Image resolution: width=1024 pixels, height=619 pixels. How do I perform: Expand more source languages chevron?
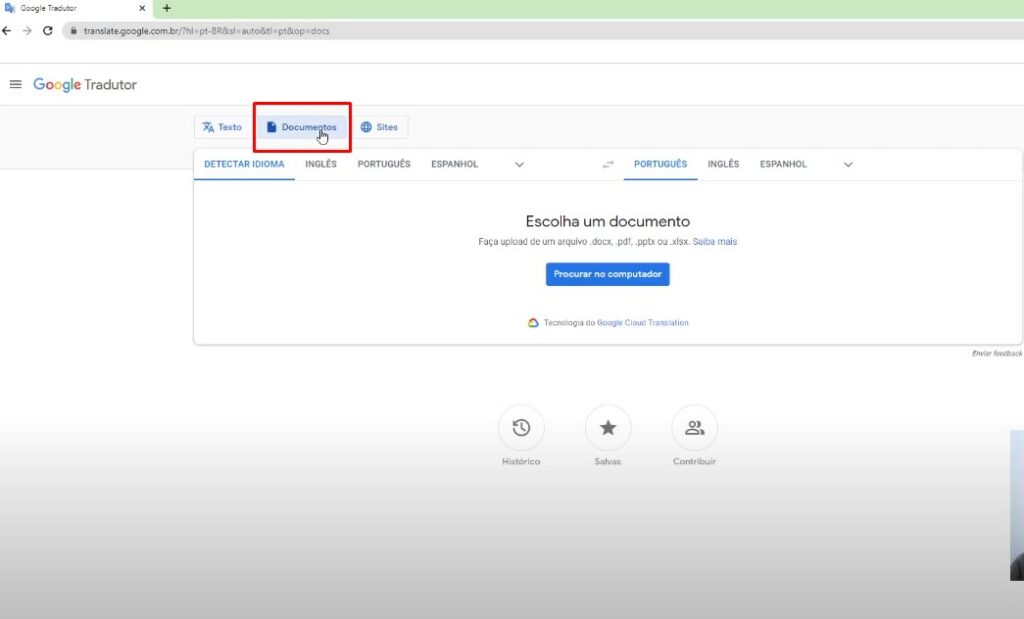point(519,164)
